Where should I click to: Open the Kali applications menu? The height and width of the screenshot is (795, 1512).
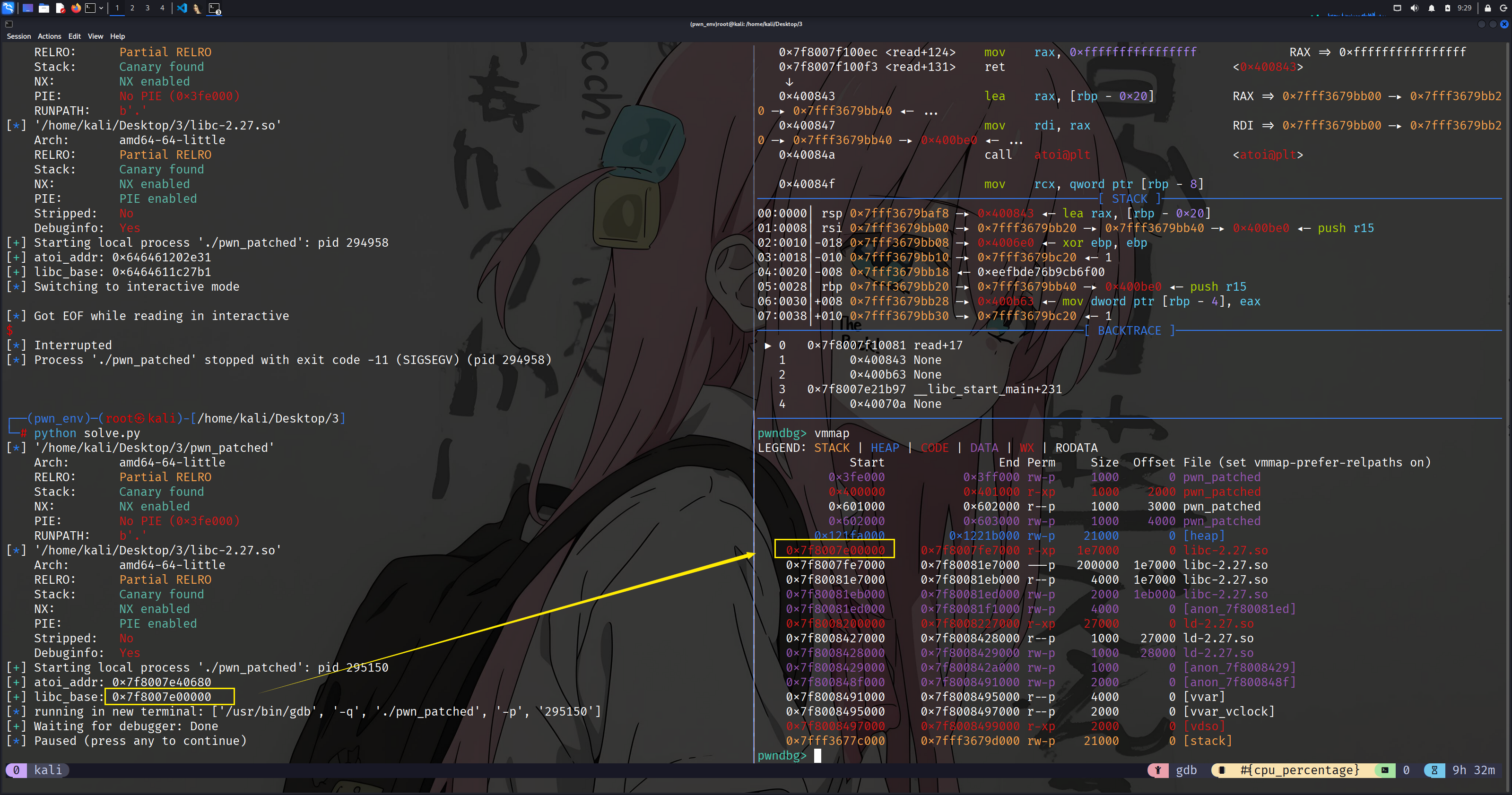pos(8,8)
